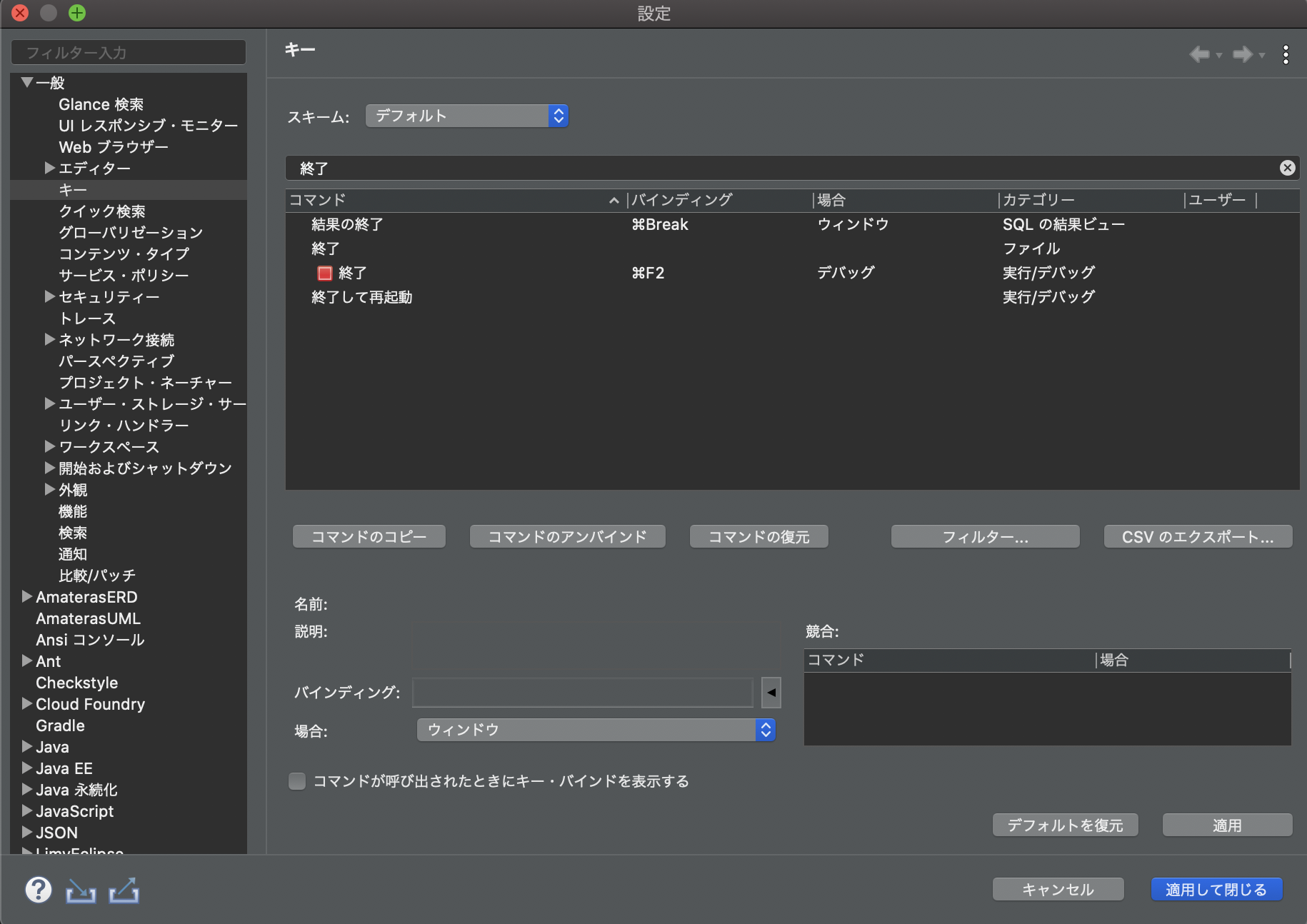Select パースペクティブ in the tree
1307x924 pixels.
[x=116, y=361]
